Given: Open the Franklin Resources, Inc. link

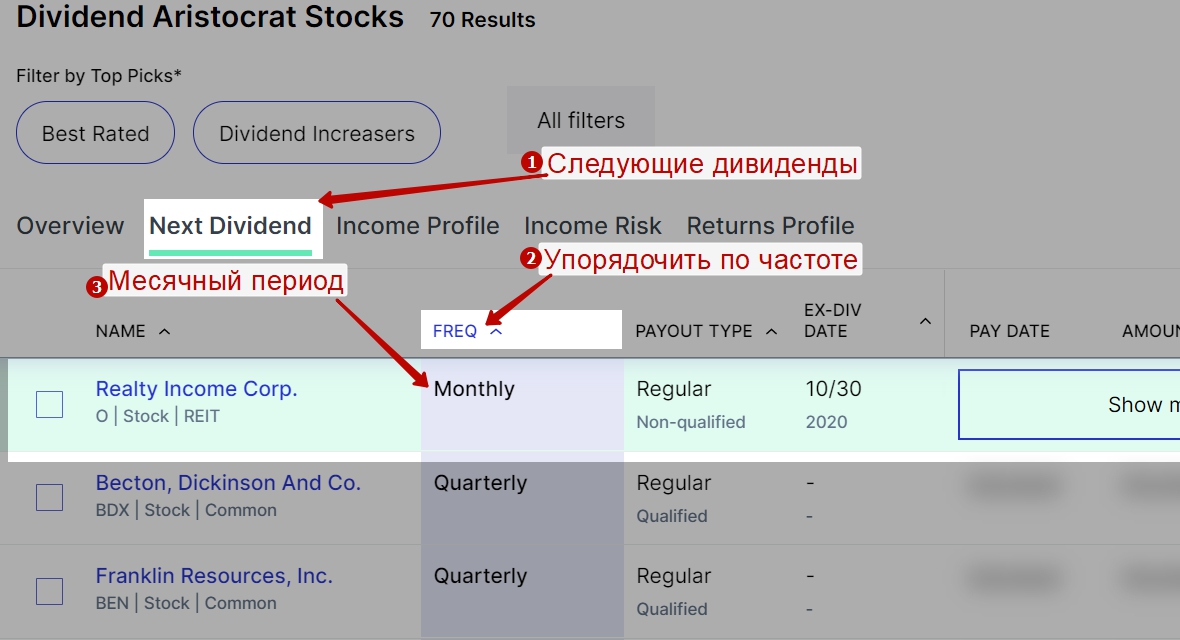Looking at the screenshot, I should click(x=214, y=576).
